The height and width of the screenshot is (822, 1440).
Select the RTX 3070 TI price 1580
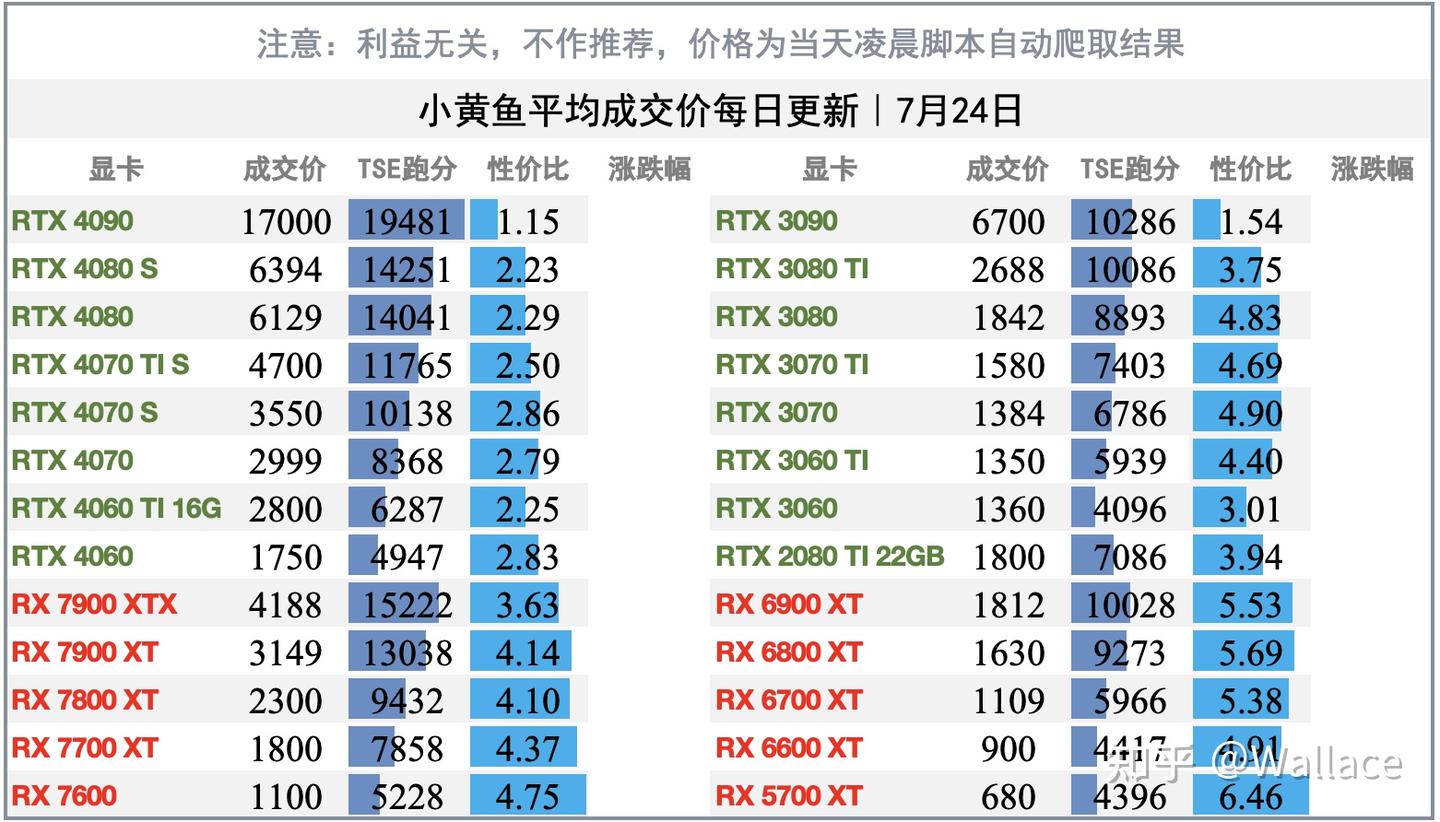click(1009, 366)
